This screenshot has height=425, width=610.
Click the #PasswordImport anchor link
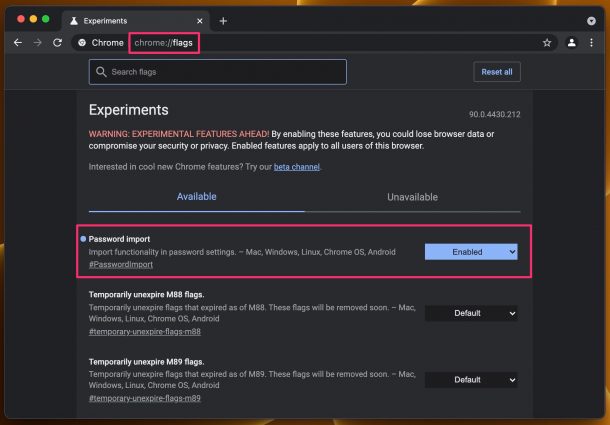121,265
